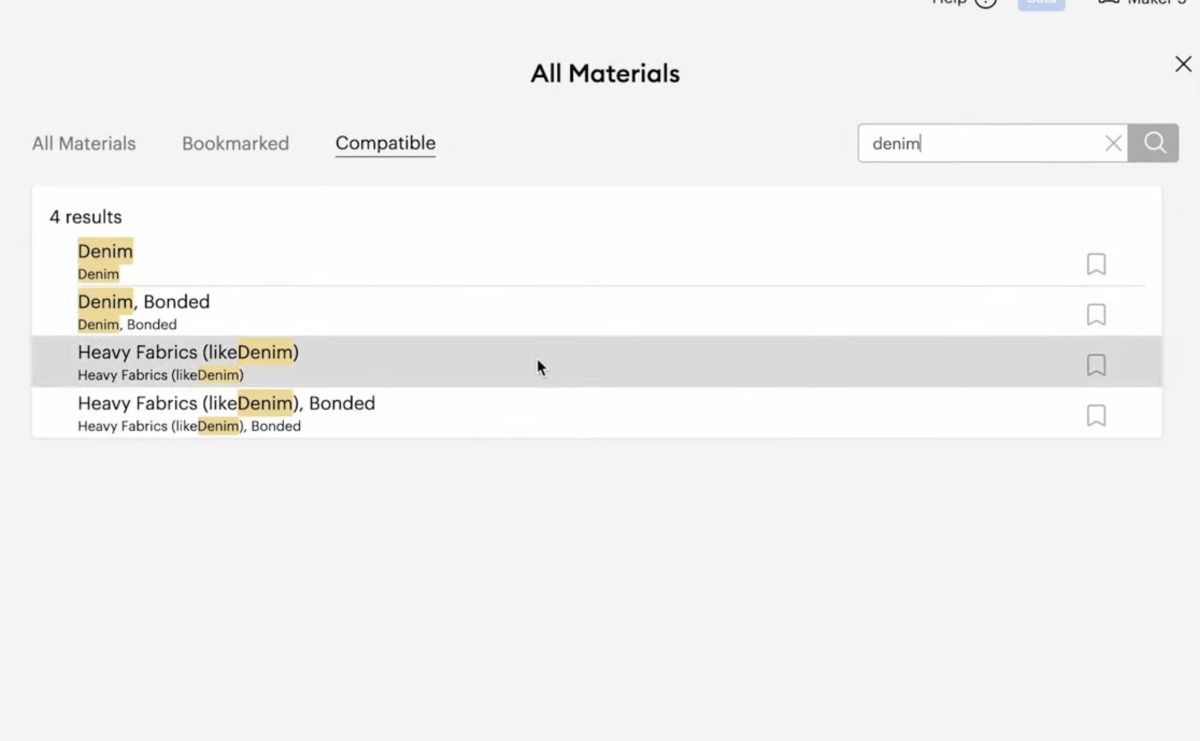Choose the Denim, Bonded result

(597, 311)
